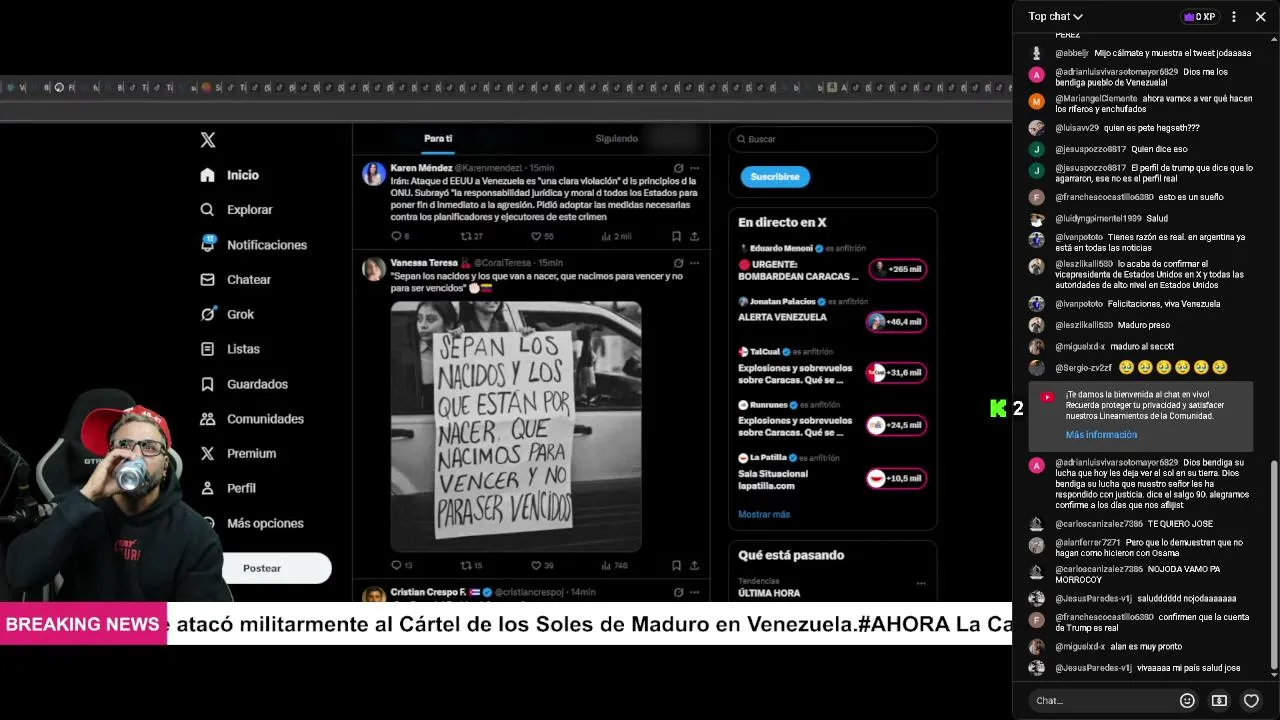
Task: Click Más información in chat welcome notice
Action: [1101, 435]
